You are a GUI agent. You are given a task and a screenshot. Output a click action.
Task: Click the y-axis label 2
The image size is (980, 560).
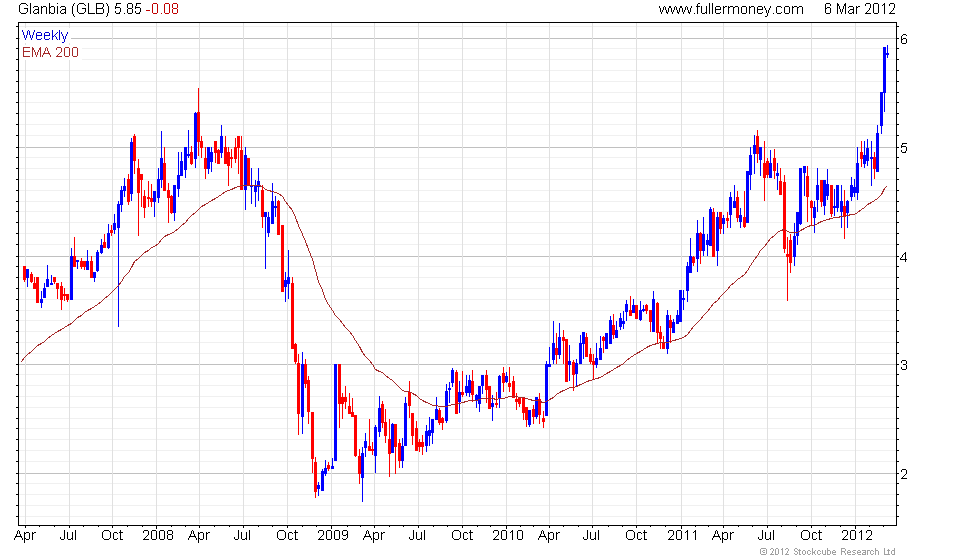point(904,474)
